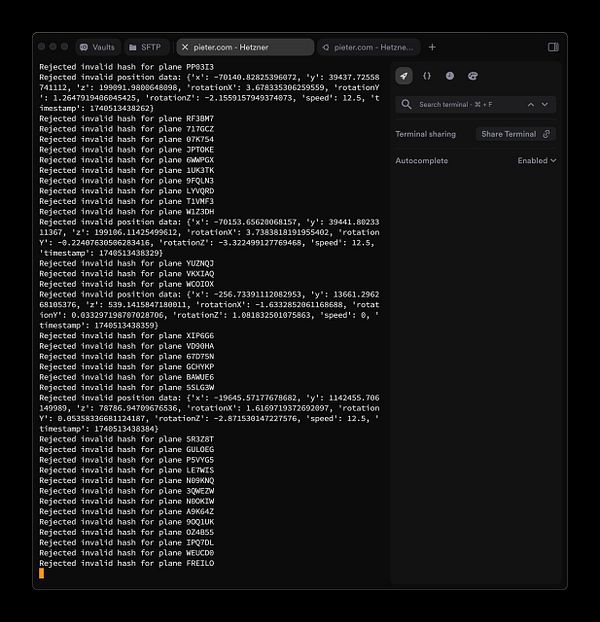Open the snippets curly braces icon
Viewport: 600px width, 622px height.
coord(427,76)
